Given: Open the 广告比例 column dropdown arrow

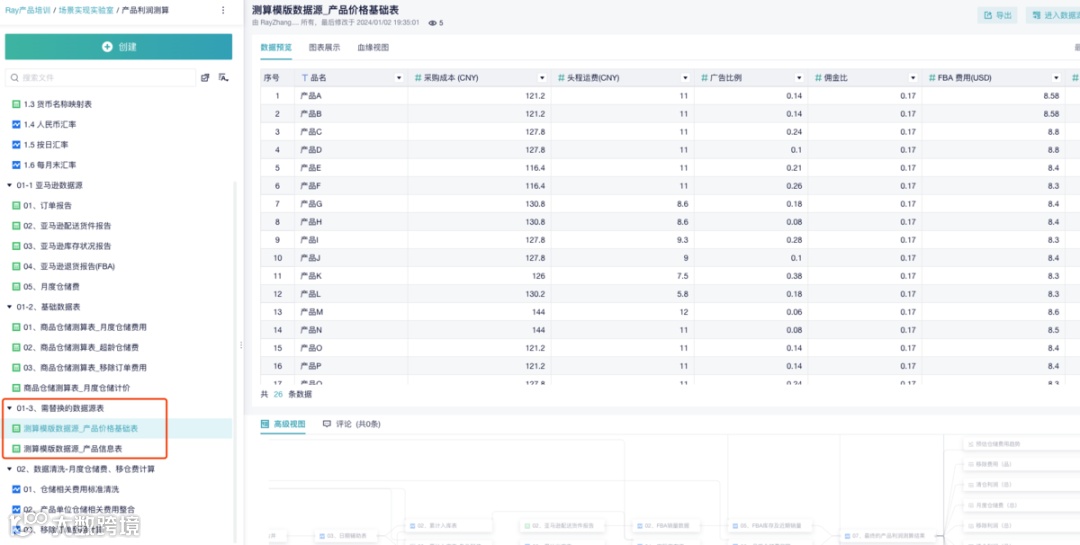Looking at the screenshot, I should (799, 78).
